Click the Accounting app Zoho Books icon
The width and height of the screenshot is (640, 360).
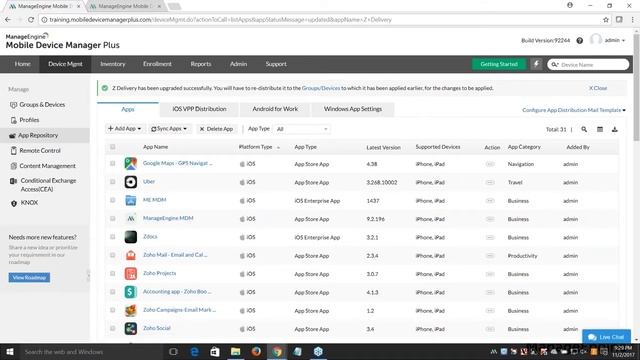(131, 292)
